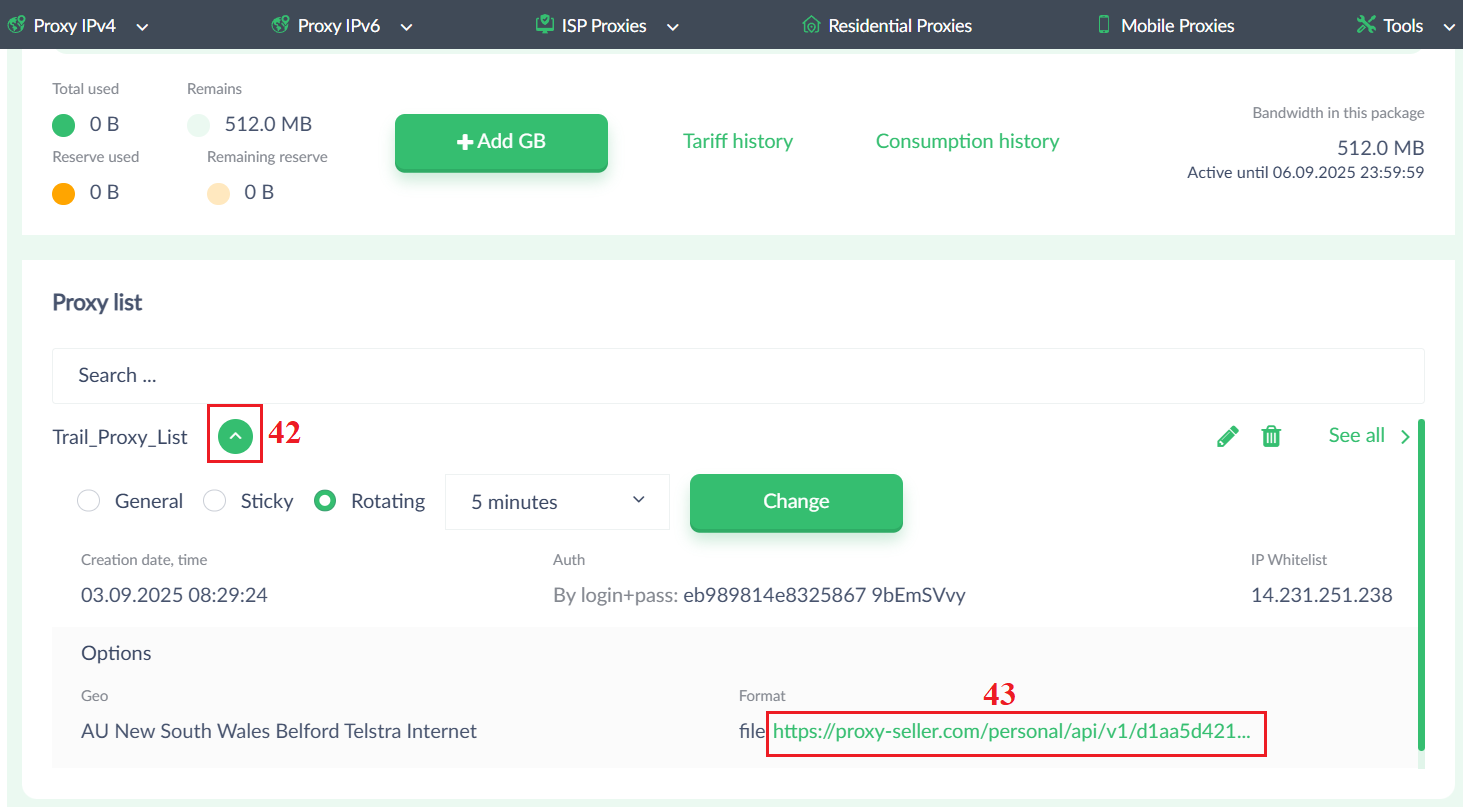Screen dimensions: 1463x807
Task: Click the proxy list Search field
Action: click(738, 376)
